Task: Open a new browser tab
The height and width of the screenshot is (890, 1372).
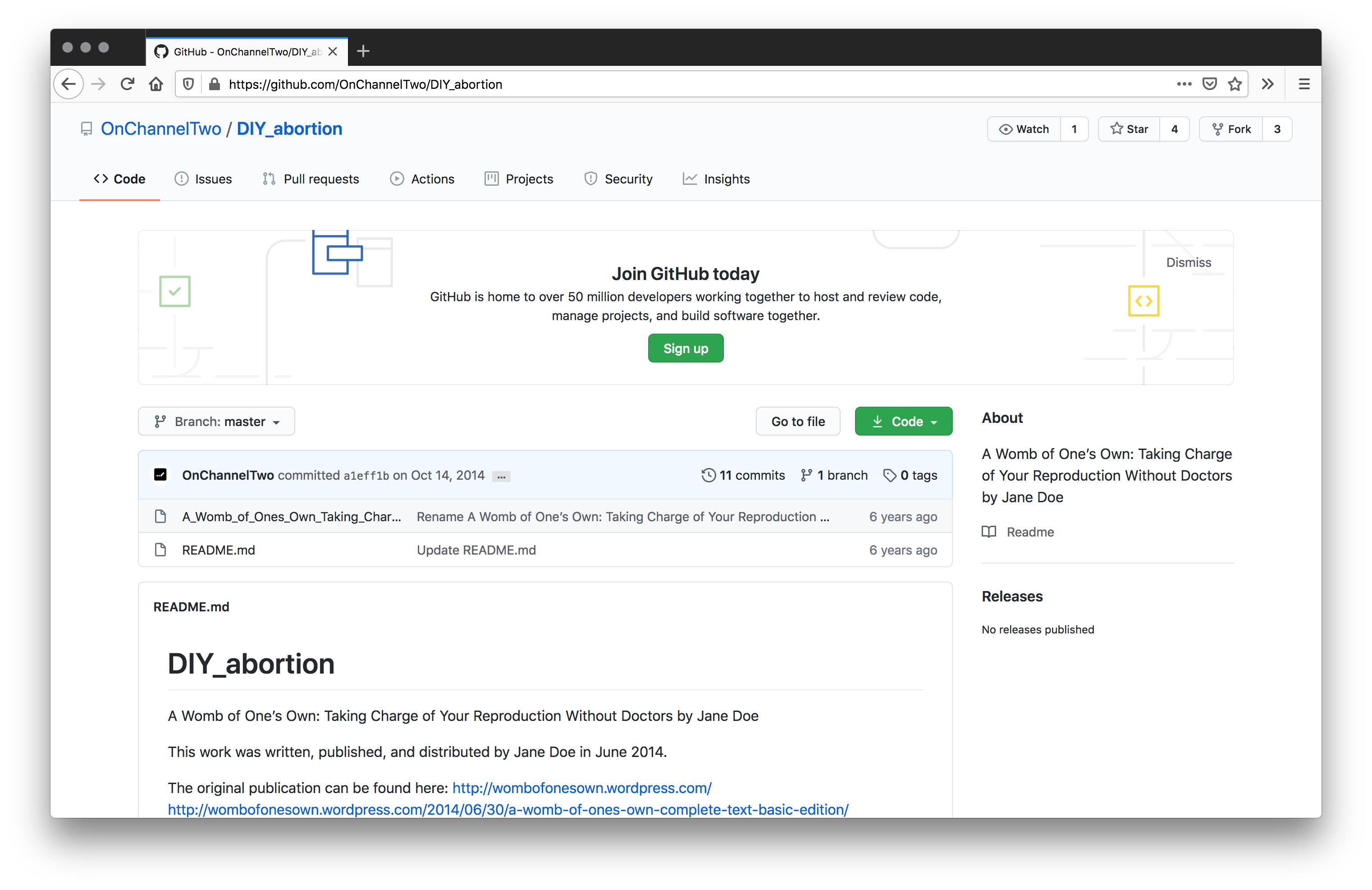Action: click(x=363, y=51)
